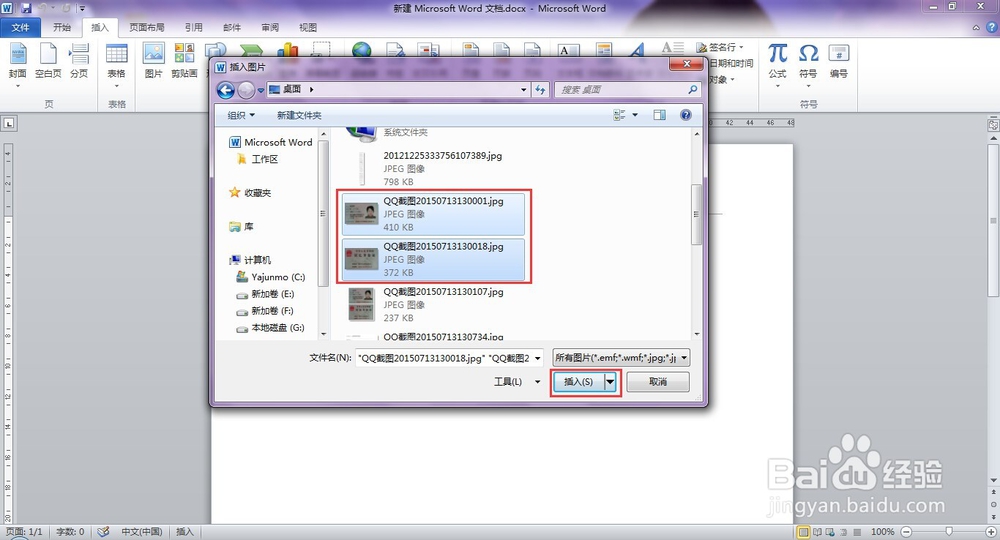Switch to the Page Layout (页面布局) tab
Screen dimensions: 1000x540
(x=147, y=27)
